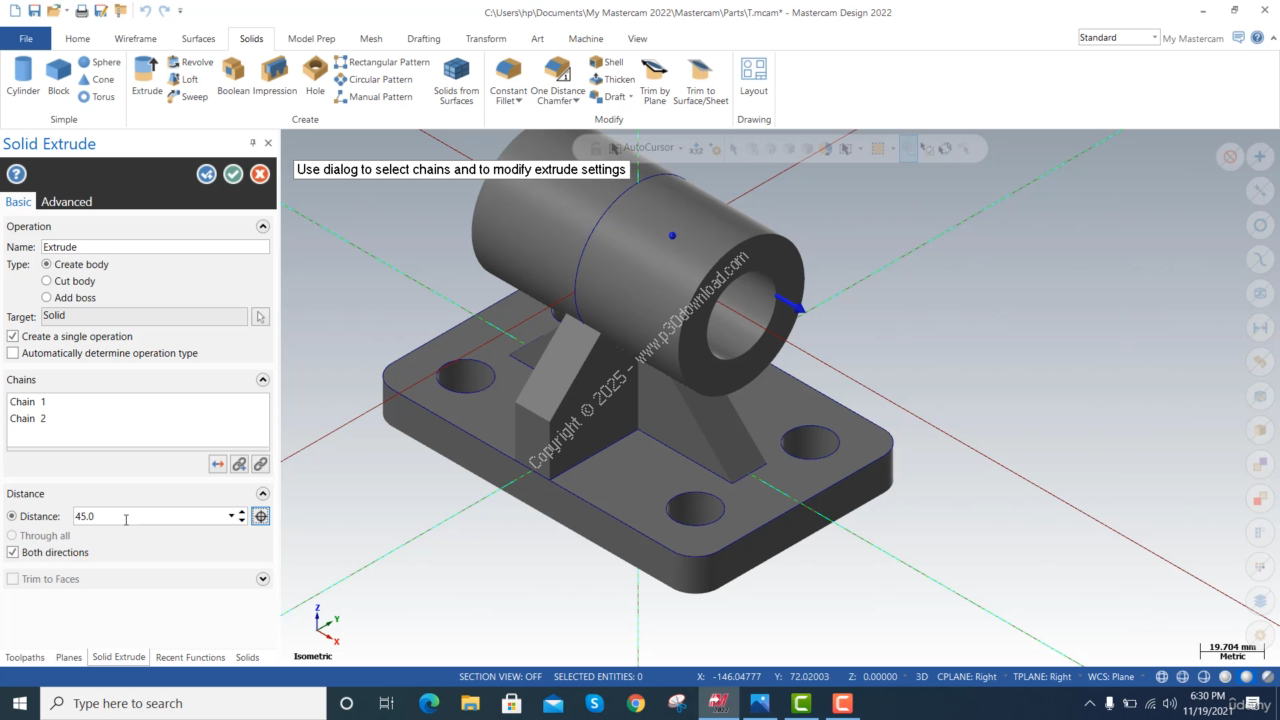The image size is (1280, 720).
Task: Choose Rectangular Pattern
Action: click(382, 62)
